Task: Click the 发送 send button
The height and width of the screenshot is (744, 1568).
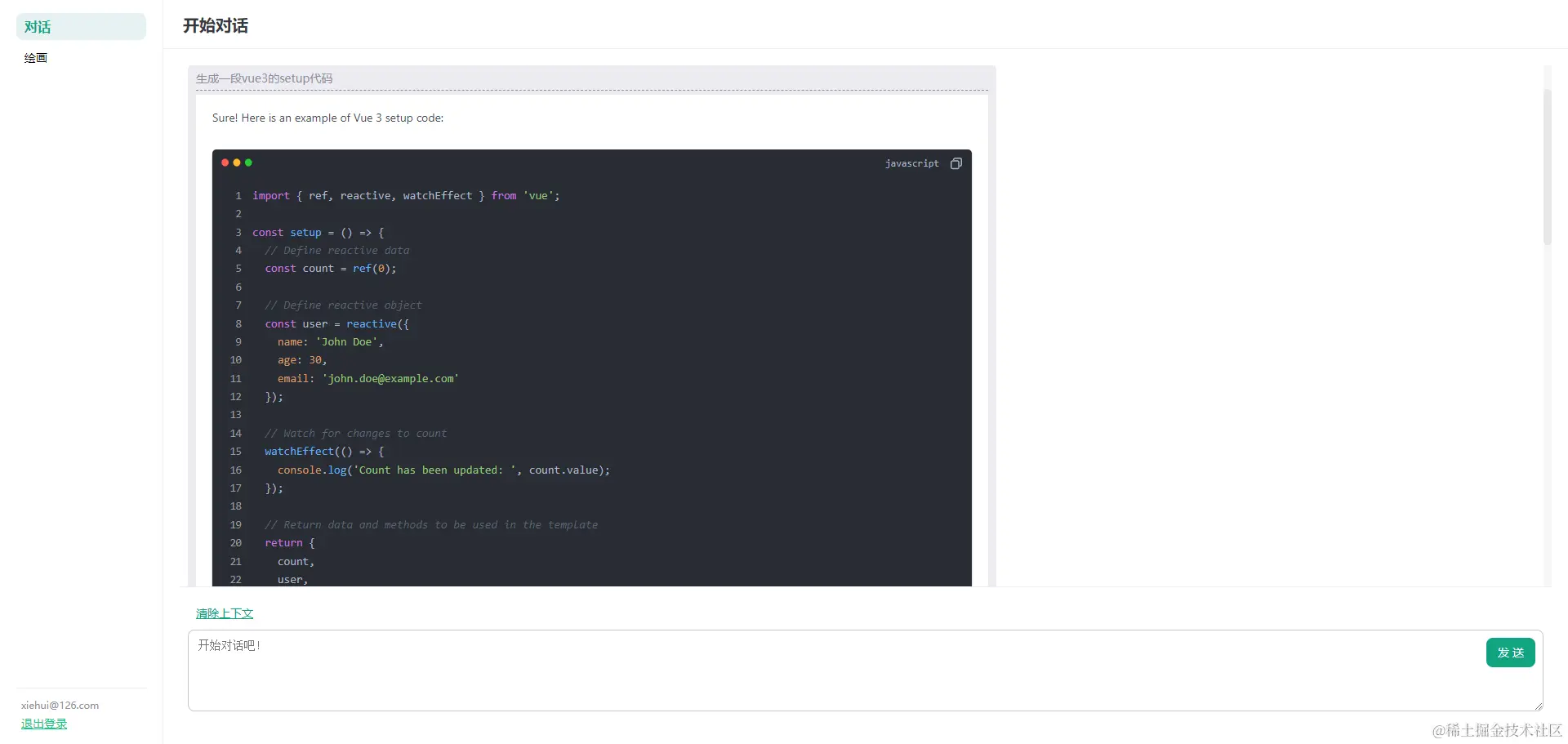Action: tap(1510, 653)
